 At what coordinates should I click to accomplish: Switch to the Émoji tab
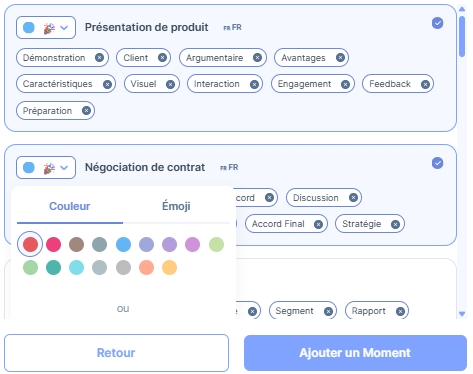(x=176, y=206)
